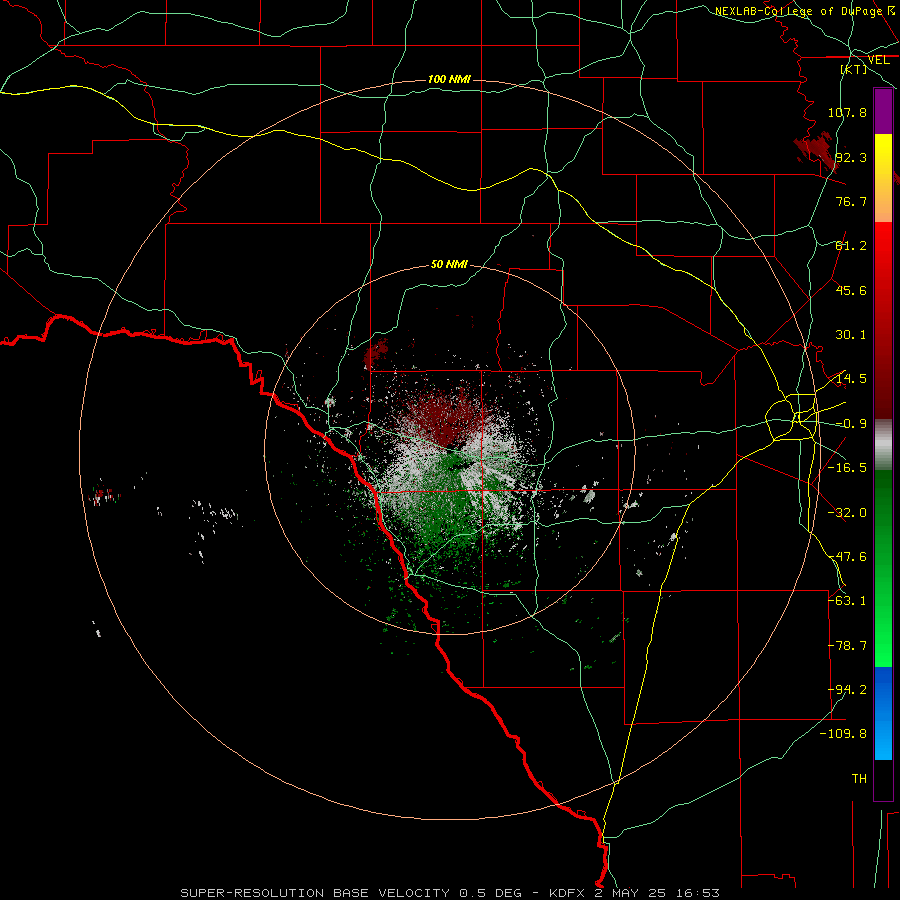This screenshot has width=900, height=900.
Task: Select the 30.1 scale value
Action: [851, 335]
